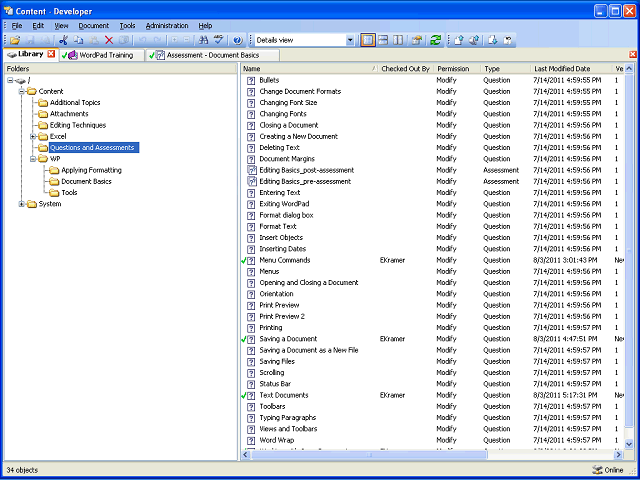Select the Status Bar question row
The height and width of the screenshot is (480, 640).
pyautogui.click(x=433, y=384)
